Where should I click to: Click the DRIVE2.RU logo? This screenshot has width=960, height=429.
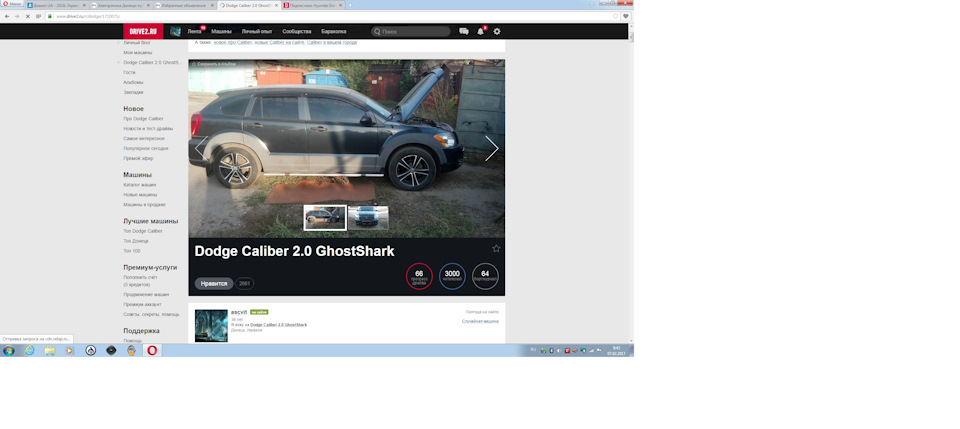pyautogui.click(x=143, y=31)
